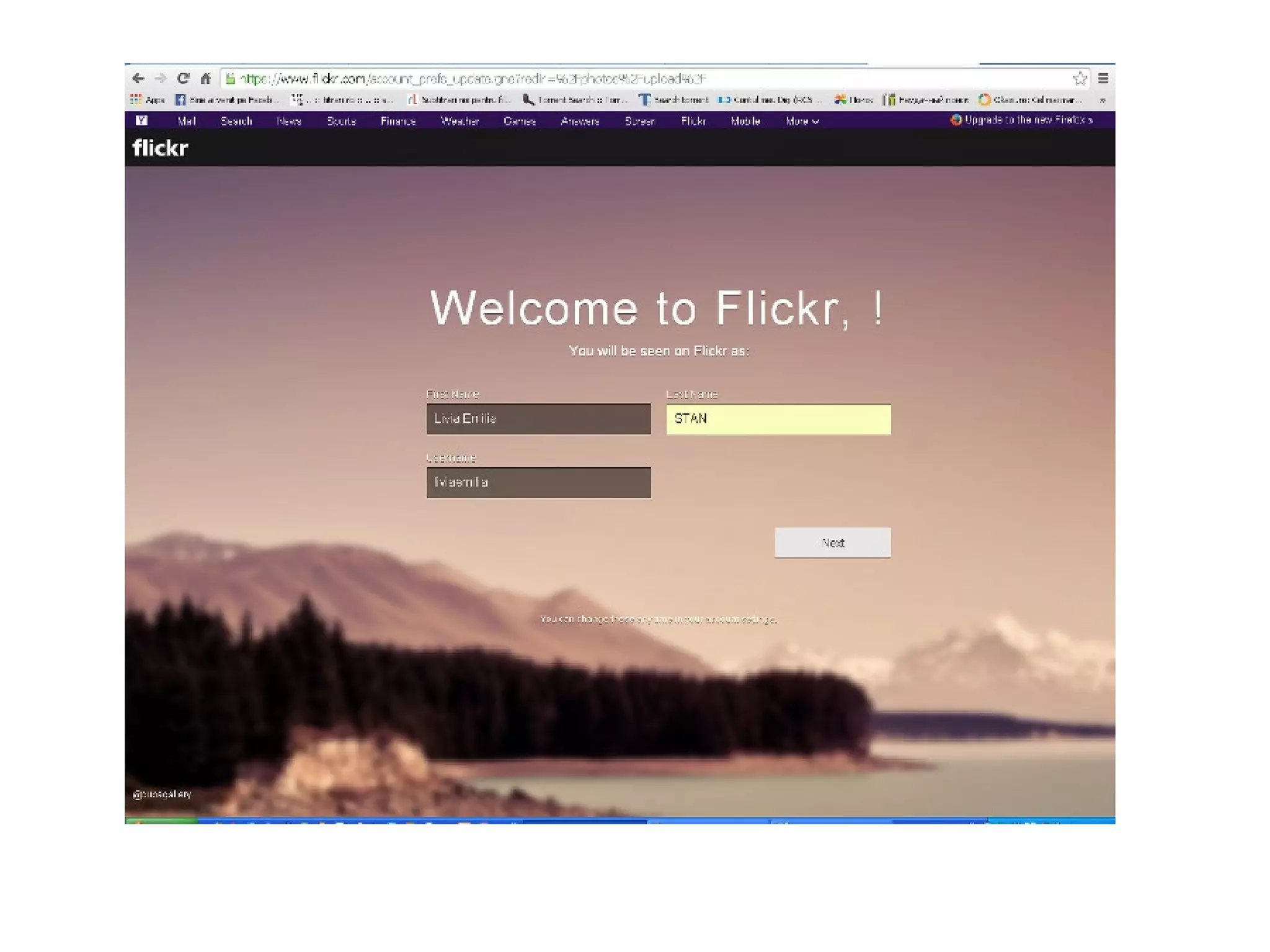This screenshot has width=1270, height=952.
Task: Click Upgrade to the new Firefox link
Action: tap(1022, 120)
